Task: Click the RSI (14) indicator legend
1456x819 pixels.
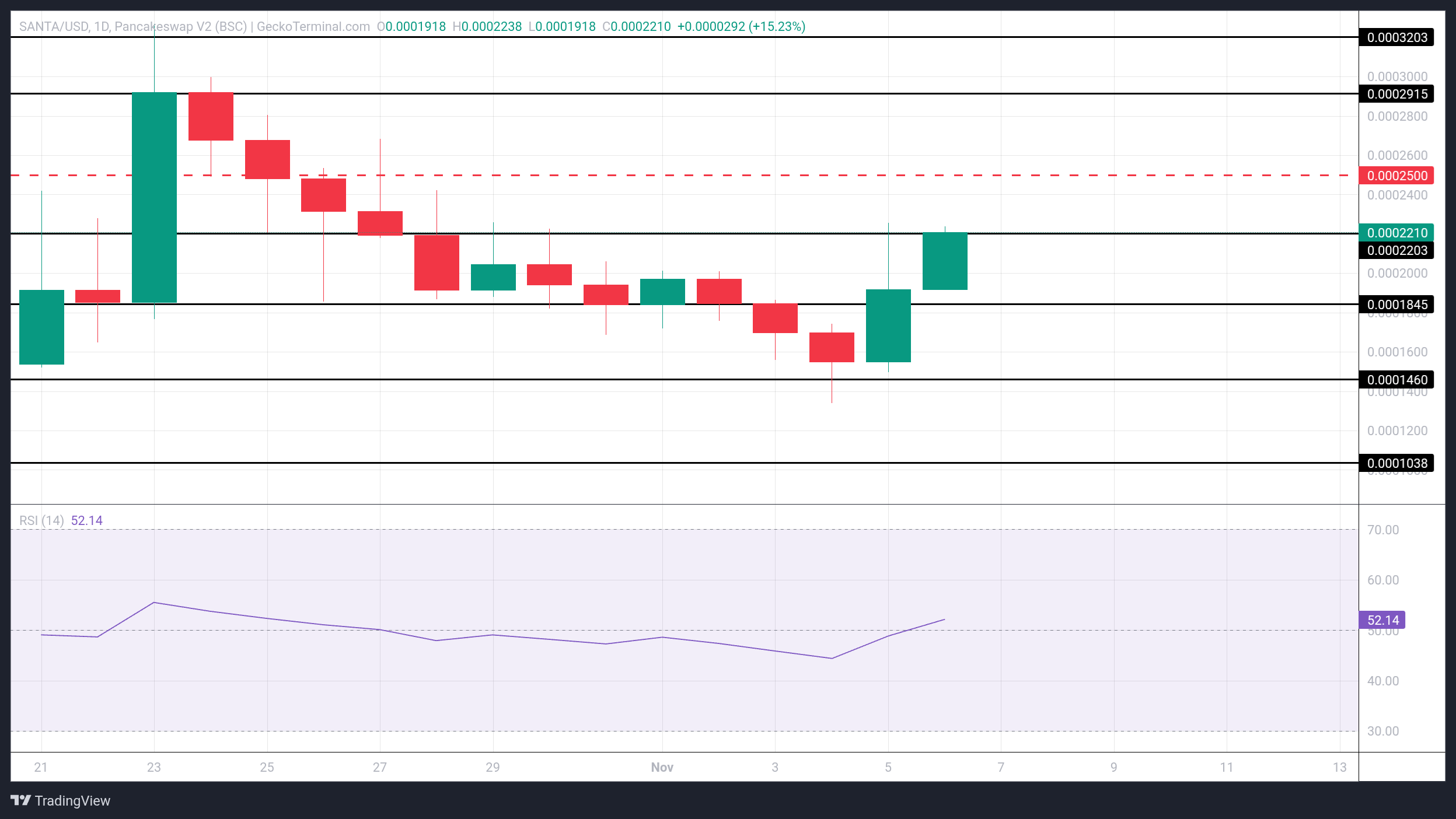Action: [42, 520]
